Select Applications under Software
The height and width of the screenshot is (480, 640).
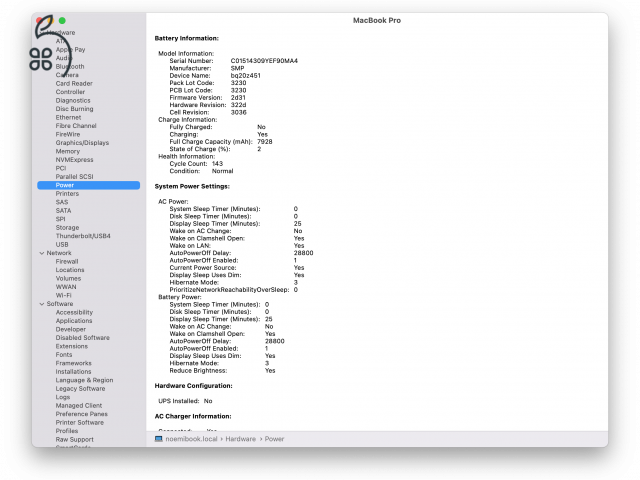74,321
